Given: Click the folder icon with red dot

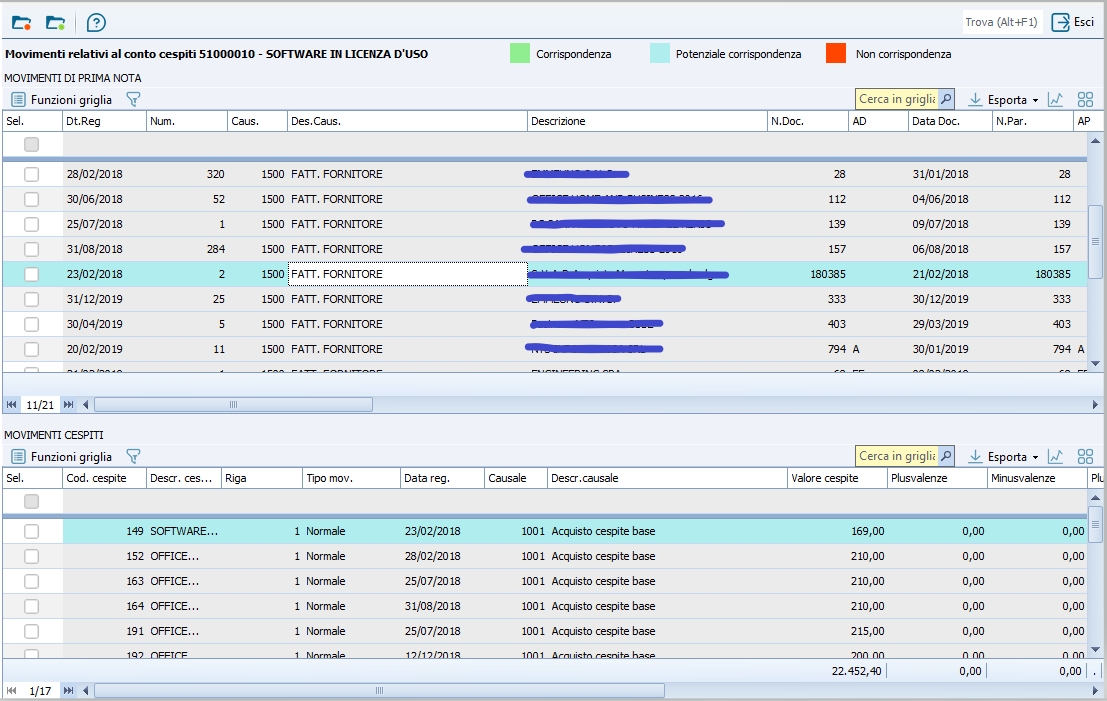Looking at the screenshot, I should pyautogui.click(x=21, y=22).
